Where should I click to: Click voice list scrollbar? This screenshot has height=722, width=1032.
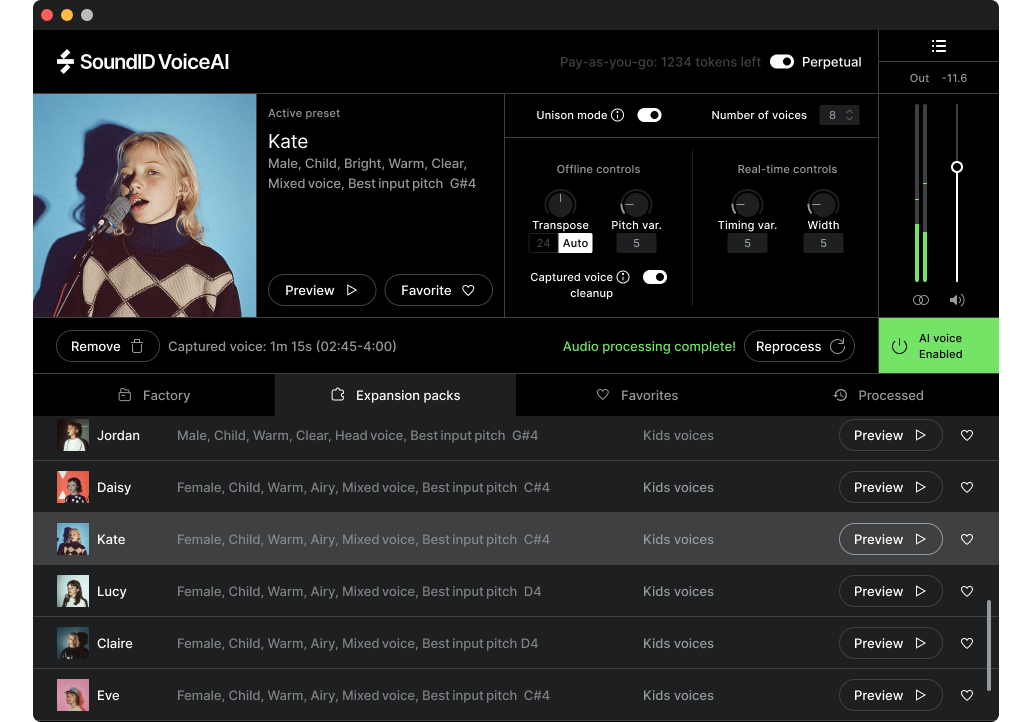tap(989, 644)
